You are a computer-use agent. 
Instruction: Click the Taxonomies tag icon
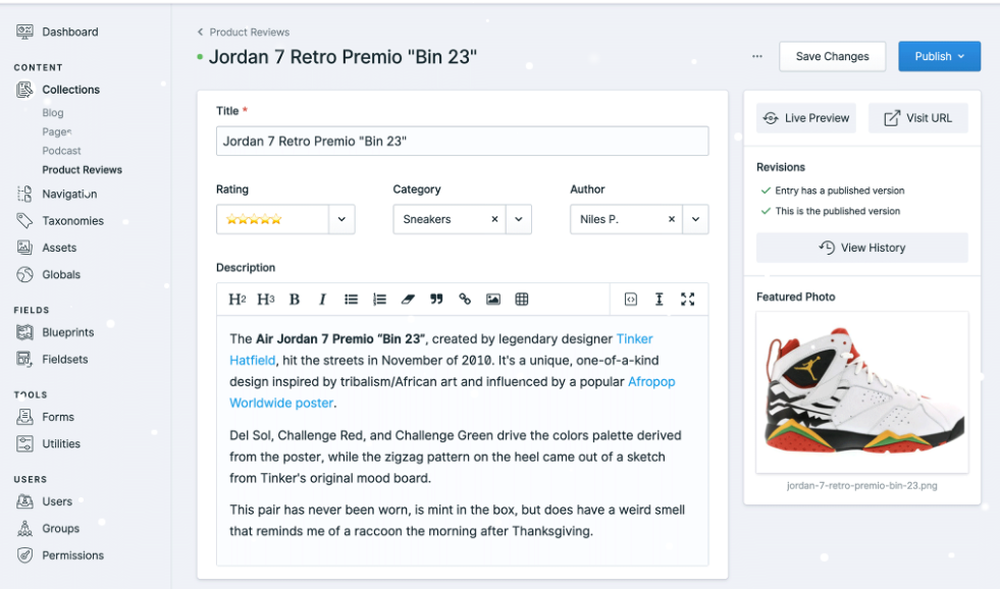tap(24, 221)
